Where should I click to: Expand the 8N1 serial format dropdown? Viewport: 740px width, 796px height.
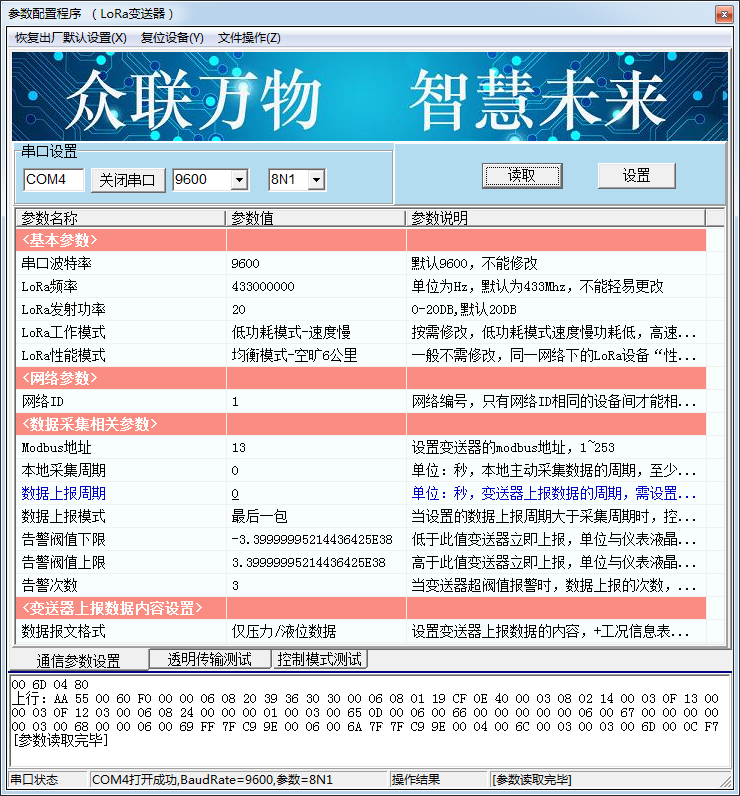[316, 180]
